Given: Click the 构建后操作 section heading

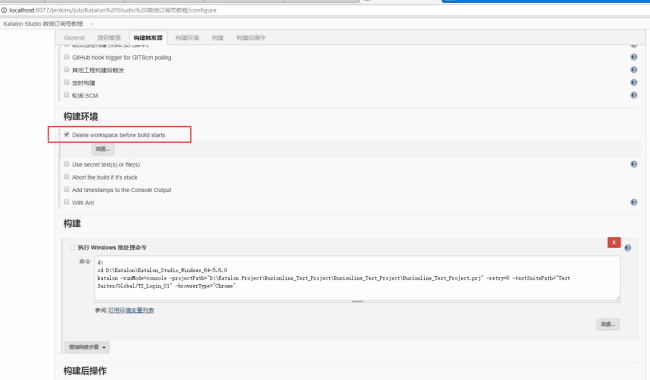Looking at the screenshot, I should pyautogui.click(x=85, y=371).
